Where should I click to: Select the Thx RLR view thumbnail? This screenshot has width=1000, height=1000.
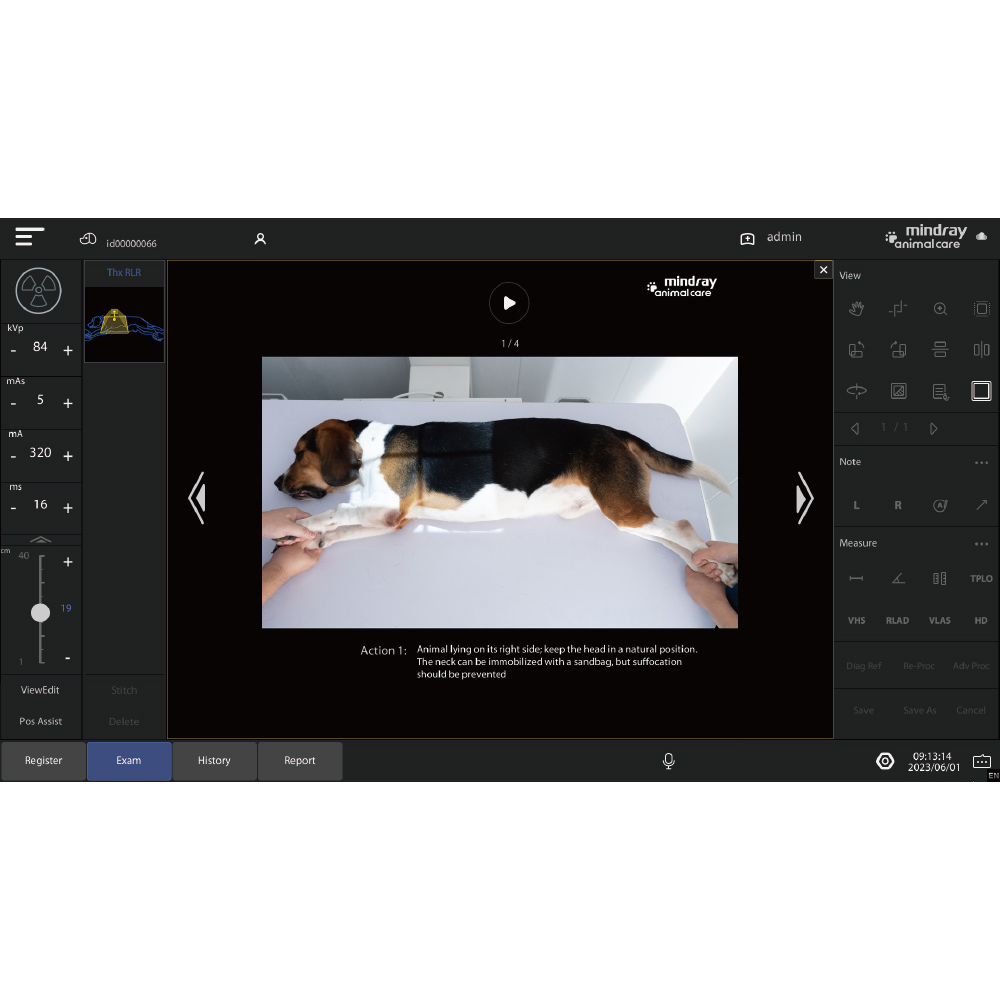(124, 312)
